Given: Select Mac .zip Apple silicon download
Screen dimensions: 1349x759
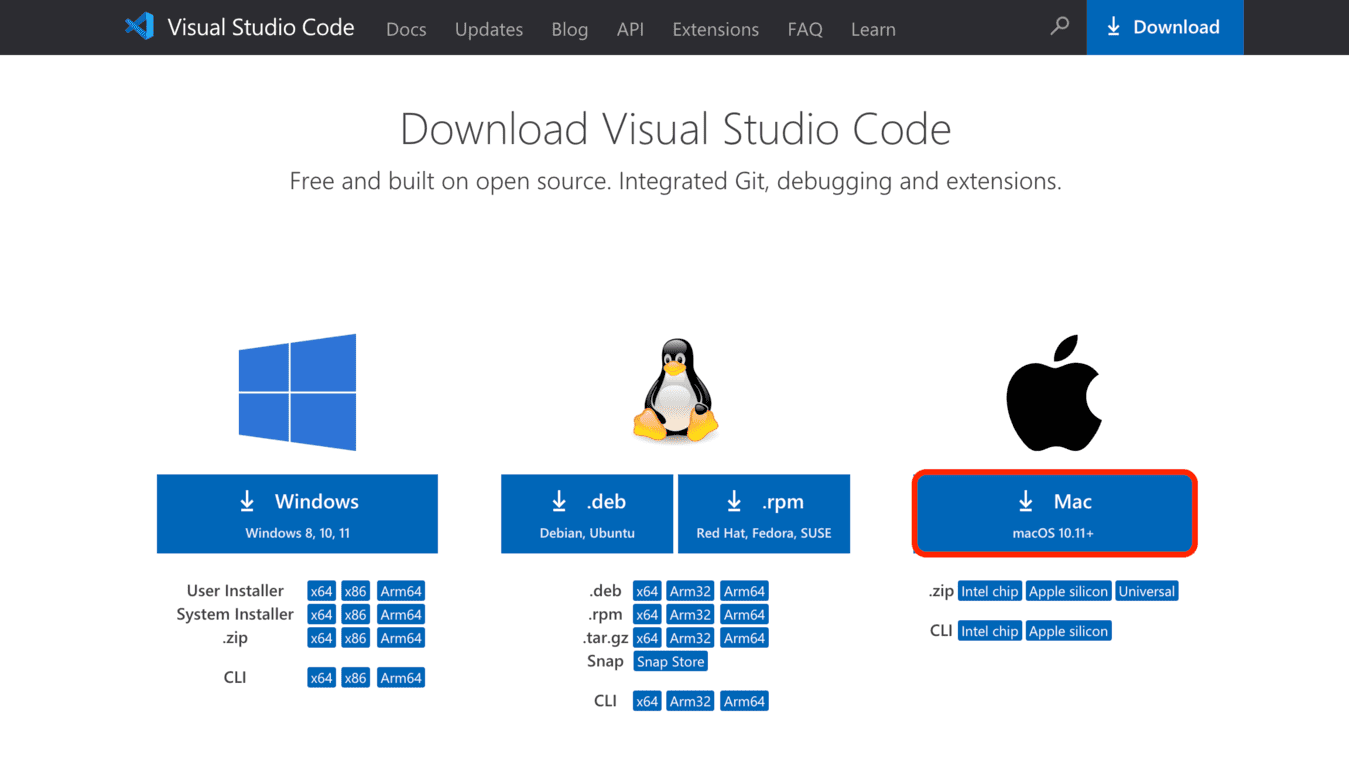Looking at the screenshot, I should click(1069, 591).
